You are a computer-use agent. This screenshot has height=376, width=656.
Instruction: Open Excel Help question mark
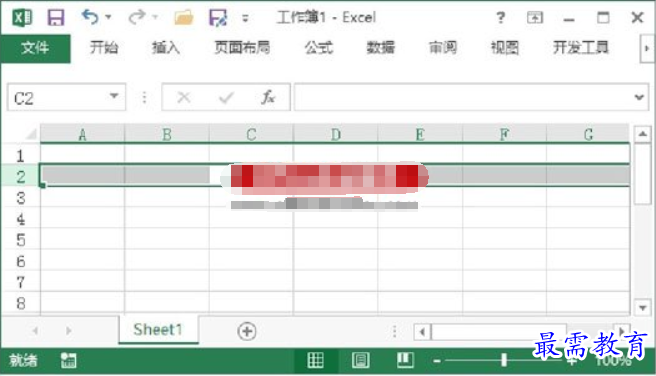click(x=501, y=18)
